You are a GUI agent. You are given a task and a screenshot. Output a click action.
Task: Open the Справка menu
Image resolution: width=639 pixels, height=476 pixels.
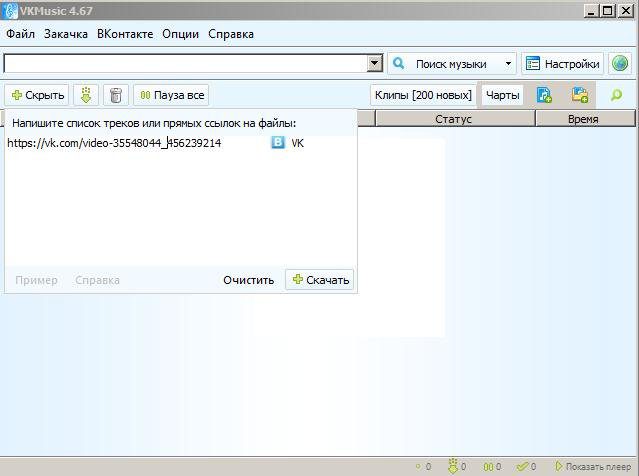pos(231,34)
